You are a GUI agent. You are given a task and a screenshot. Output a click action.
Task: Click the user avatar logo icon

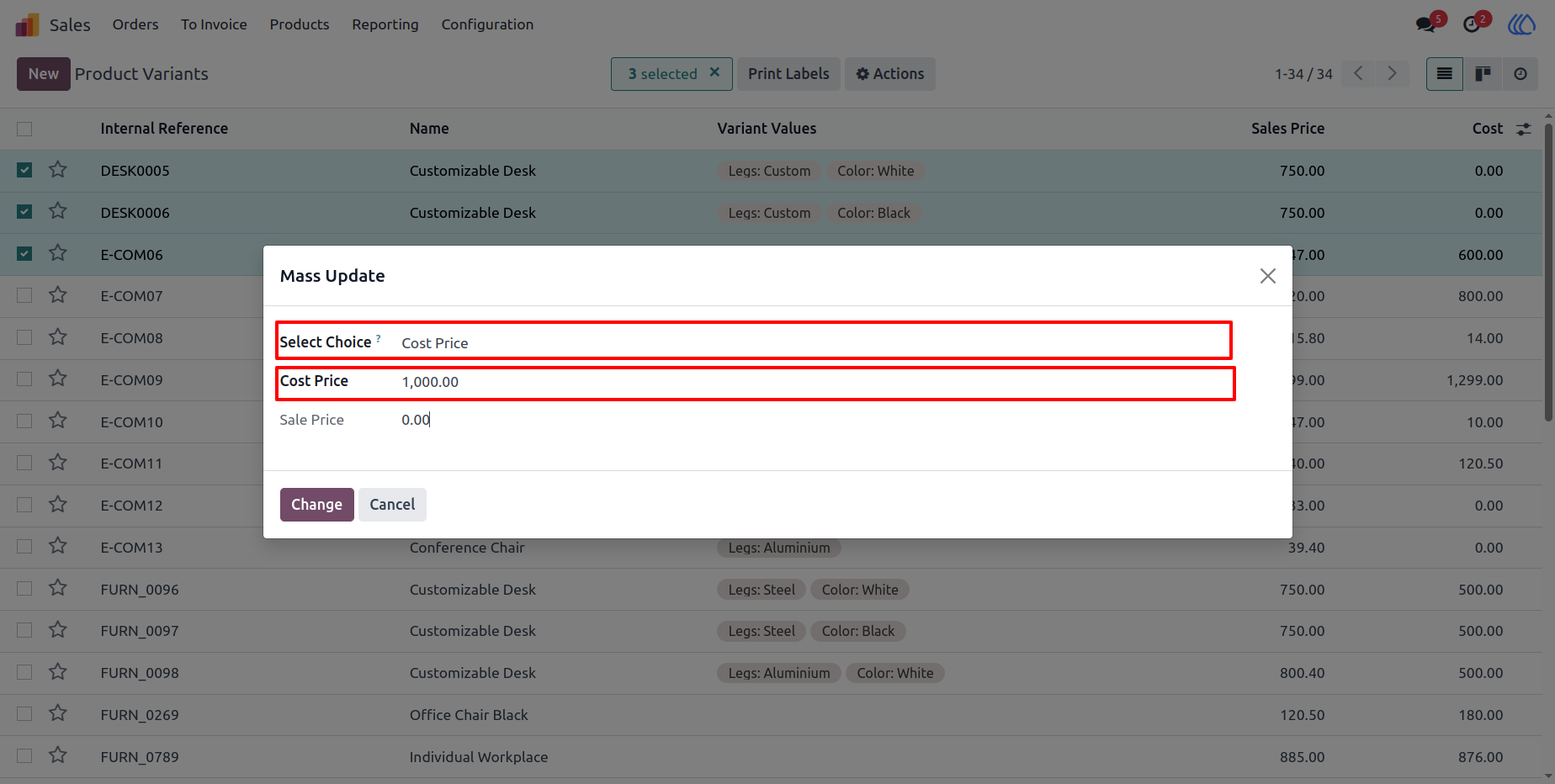[1521, 24]
